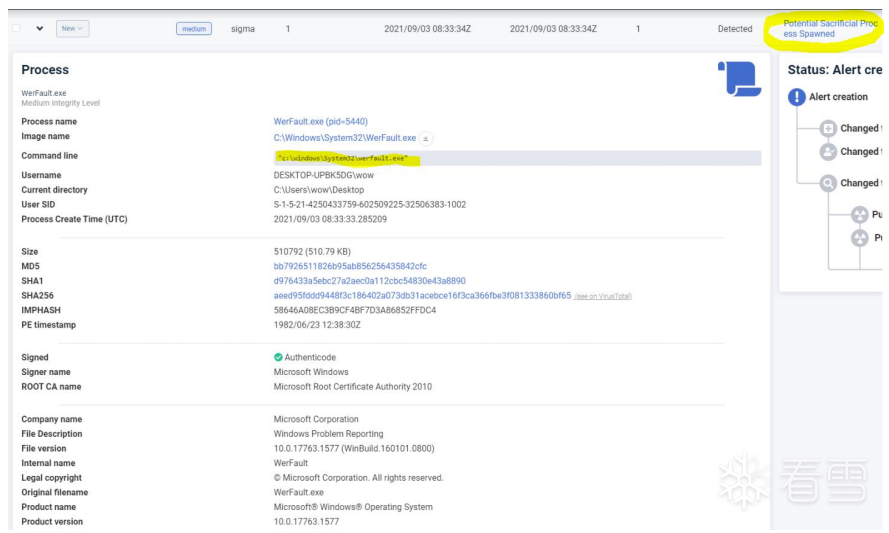Open the SHA1 hash link

(369, 281)
